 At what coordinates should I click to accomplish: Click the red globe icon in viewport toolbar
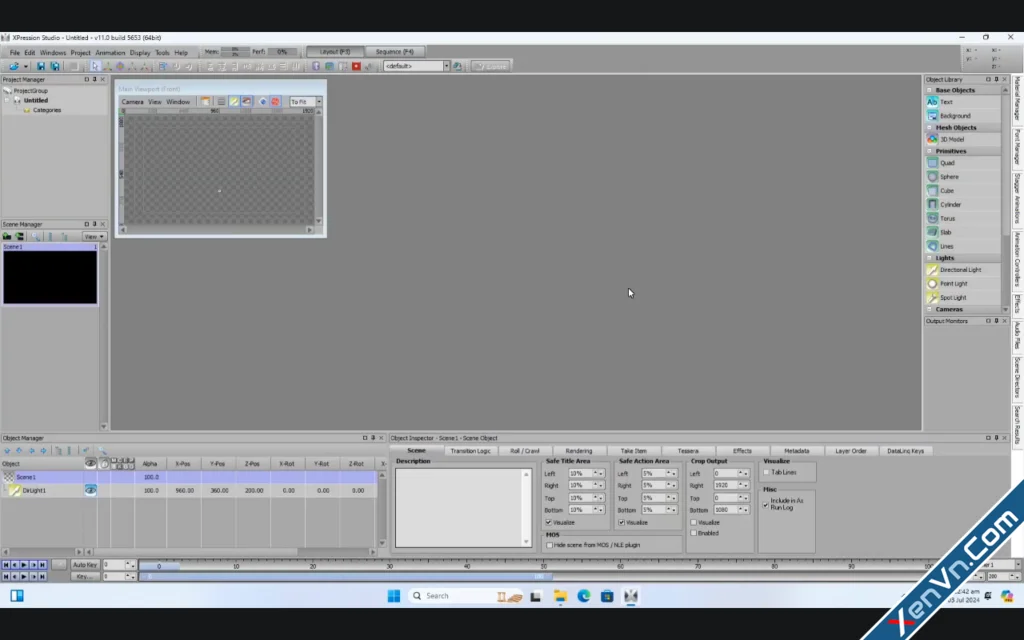[275, 102]
